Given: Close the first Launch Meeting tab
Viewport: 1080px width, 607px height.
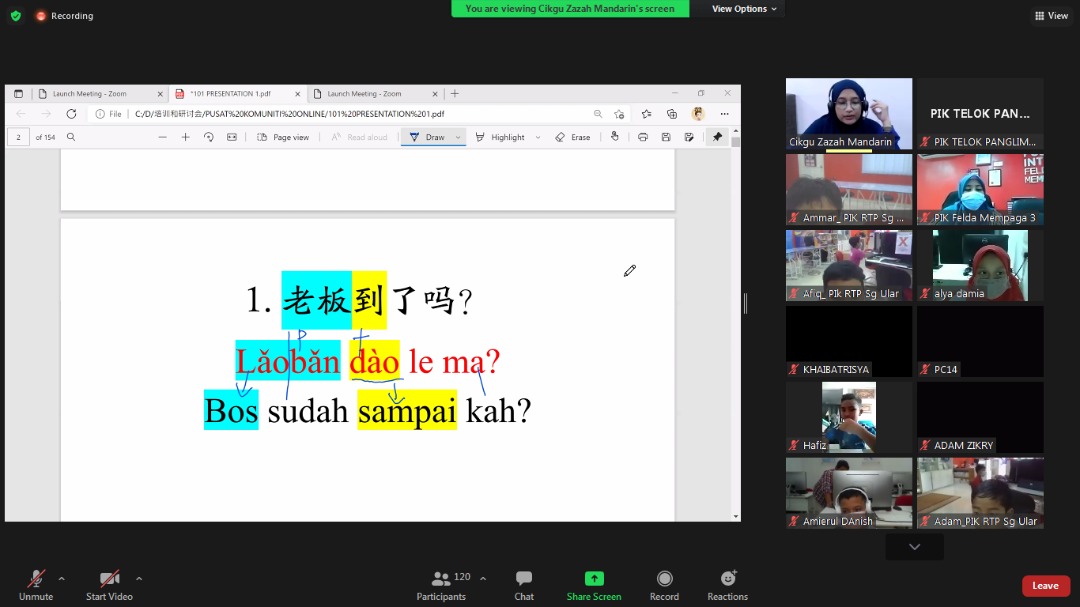Looking at the screenshot, I should tap(160, 94).
